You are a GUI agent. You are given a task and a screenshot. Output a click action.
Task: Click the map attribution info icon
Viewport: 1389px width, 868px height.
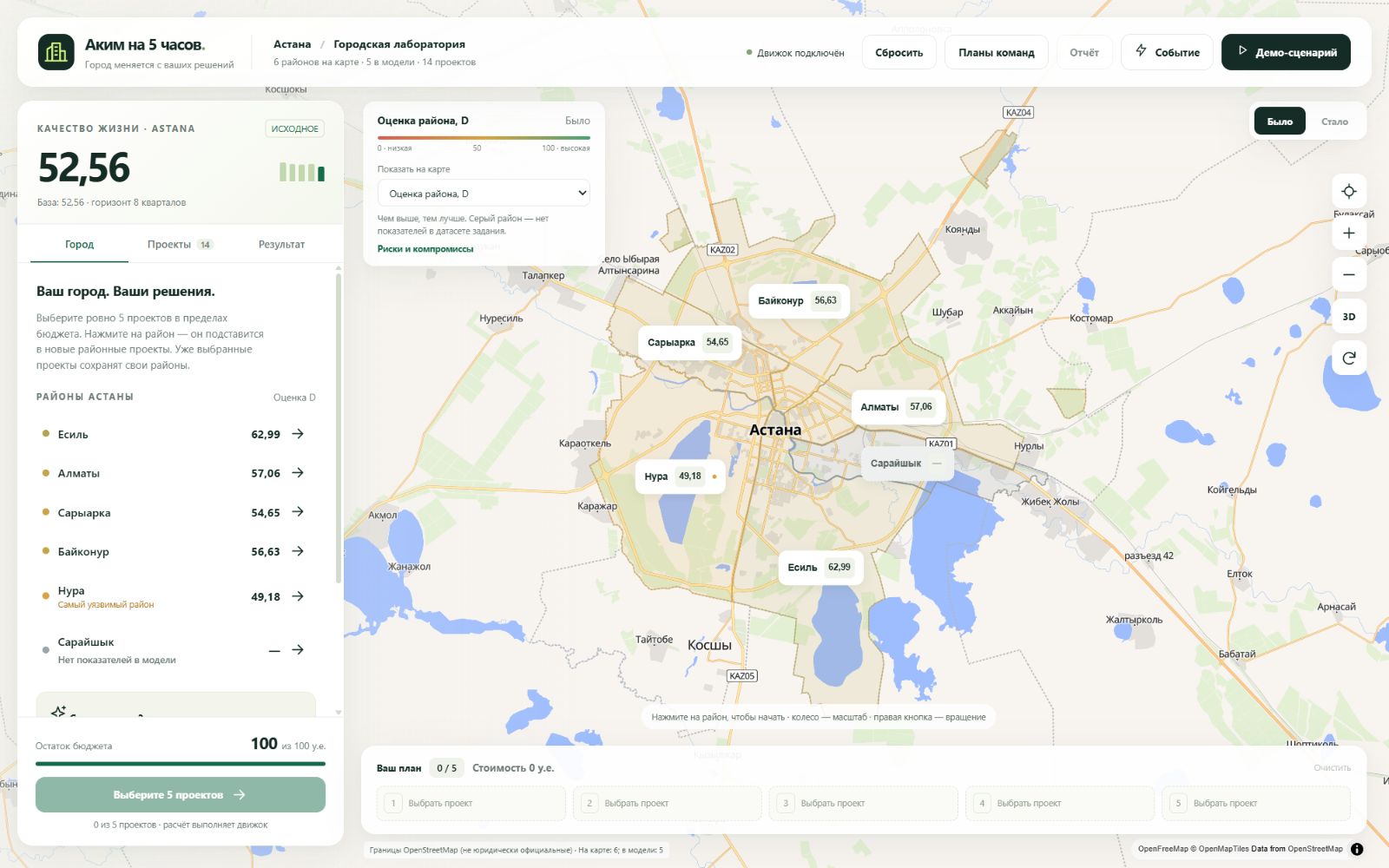click(1357, 849)
